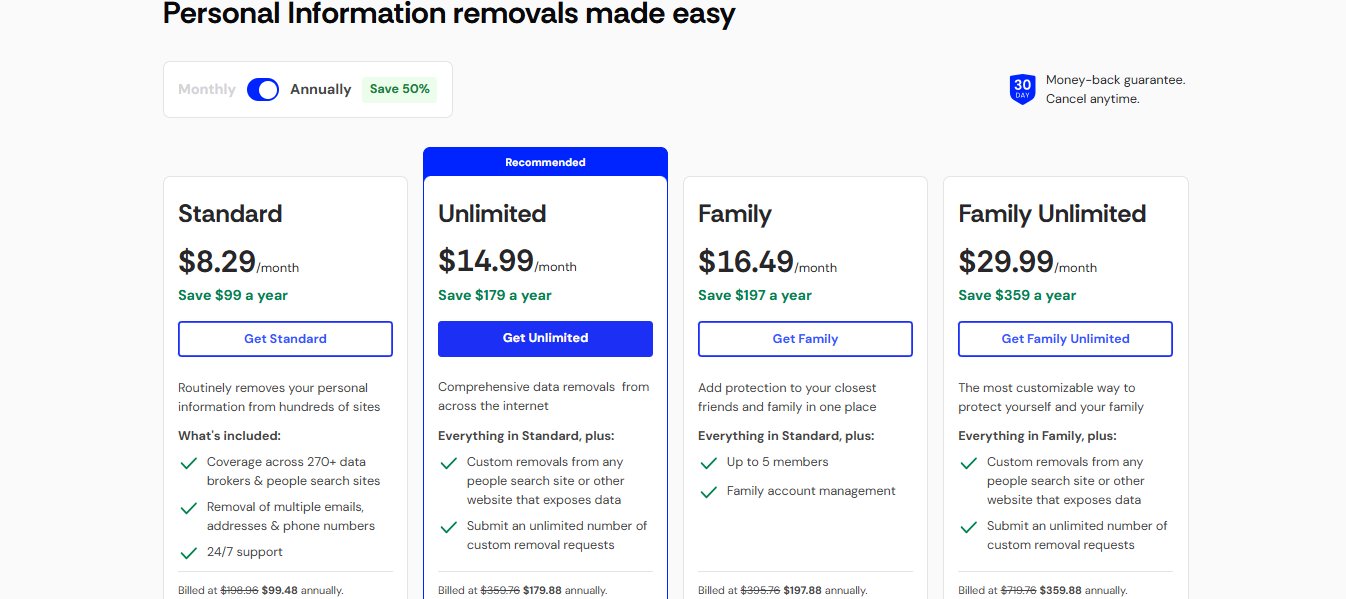Click the checkmark beside Family account management
Viewport: 1346px width, 599px height.
[x=708, y=492]
